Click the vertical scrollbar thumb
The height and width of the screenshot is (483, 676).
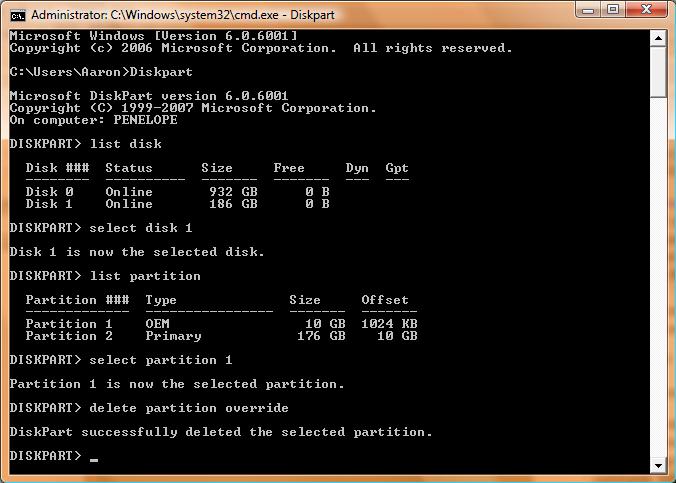coord(658,72)
